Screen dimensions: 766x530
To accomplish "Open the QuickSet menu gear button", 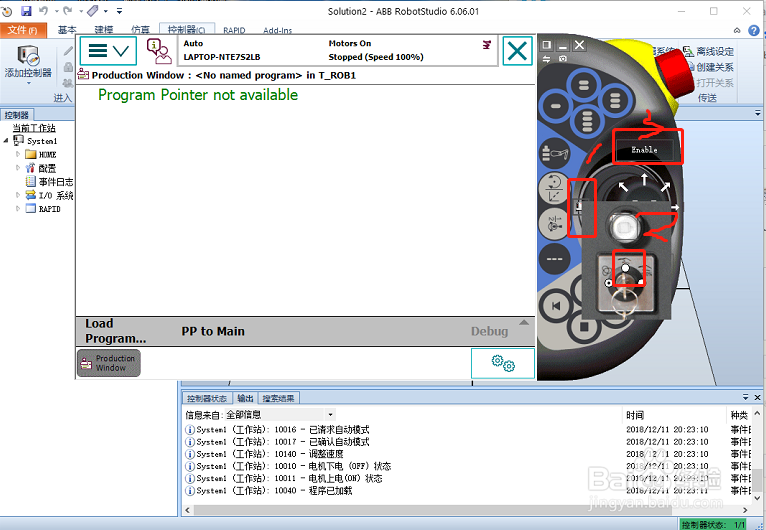I will (x=503, y=363).
